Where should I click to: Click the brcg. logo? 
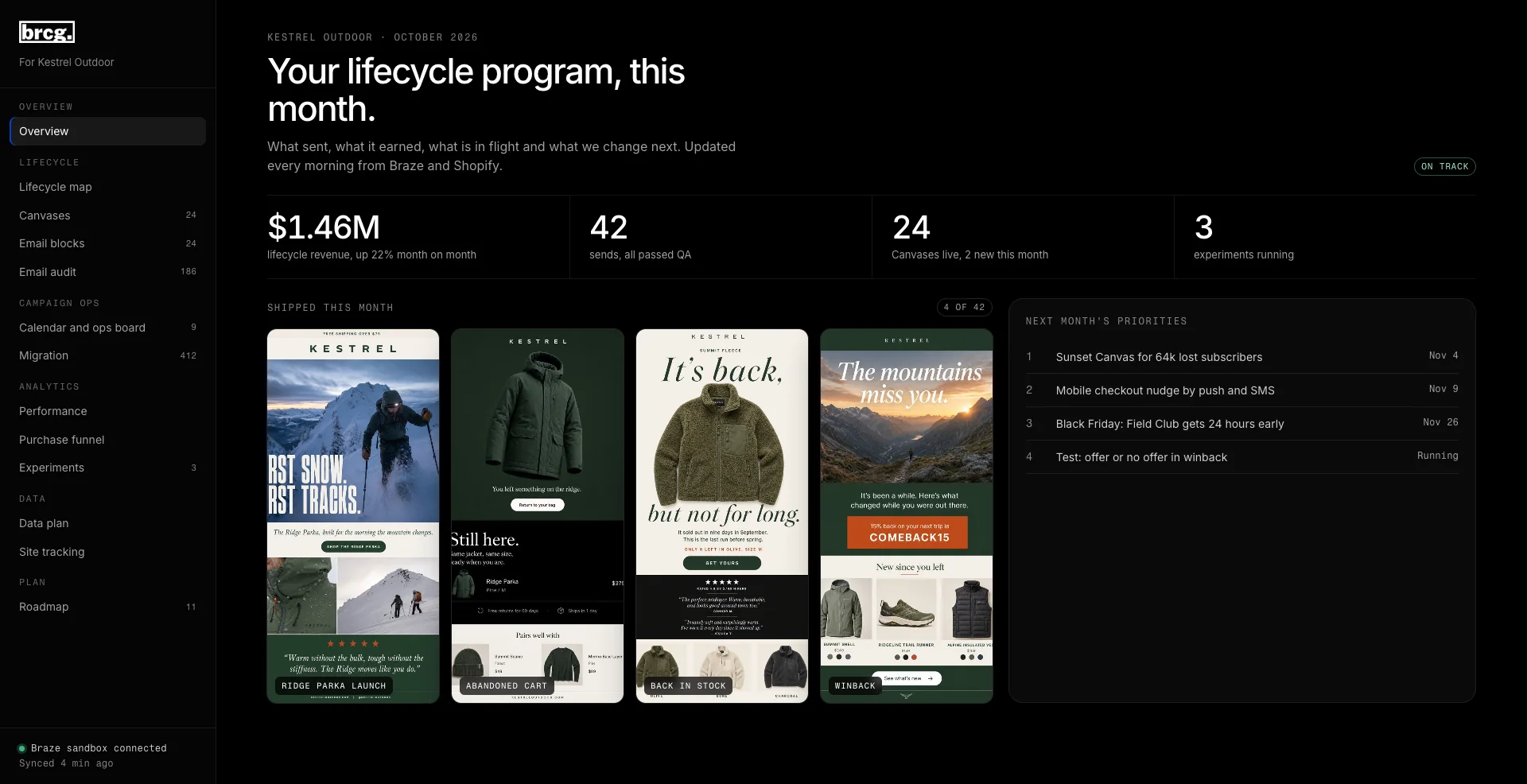[x=47, y=32]
